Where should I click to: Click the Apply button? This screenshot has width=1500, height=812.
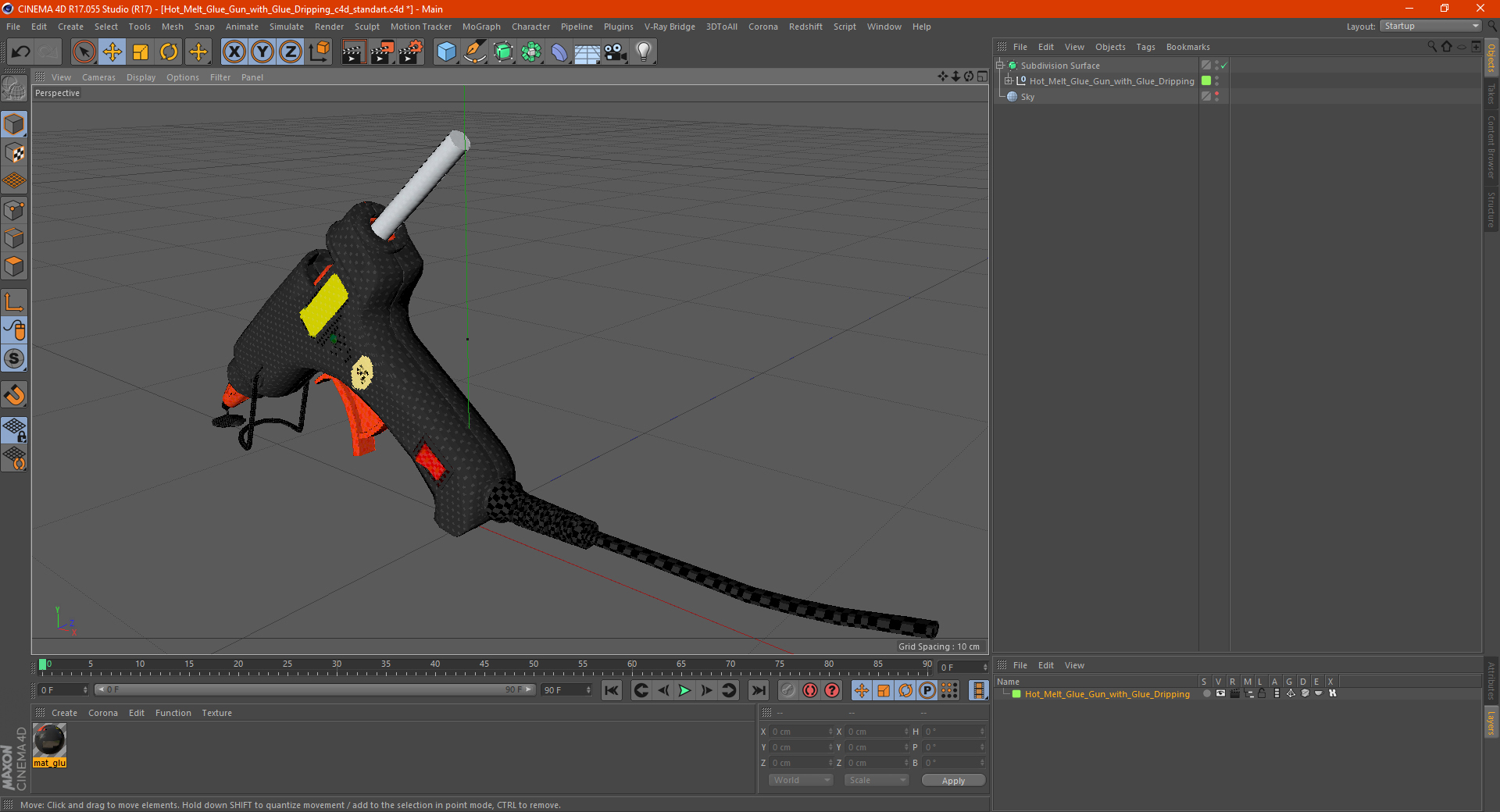coord(953,781)
